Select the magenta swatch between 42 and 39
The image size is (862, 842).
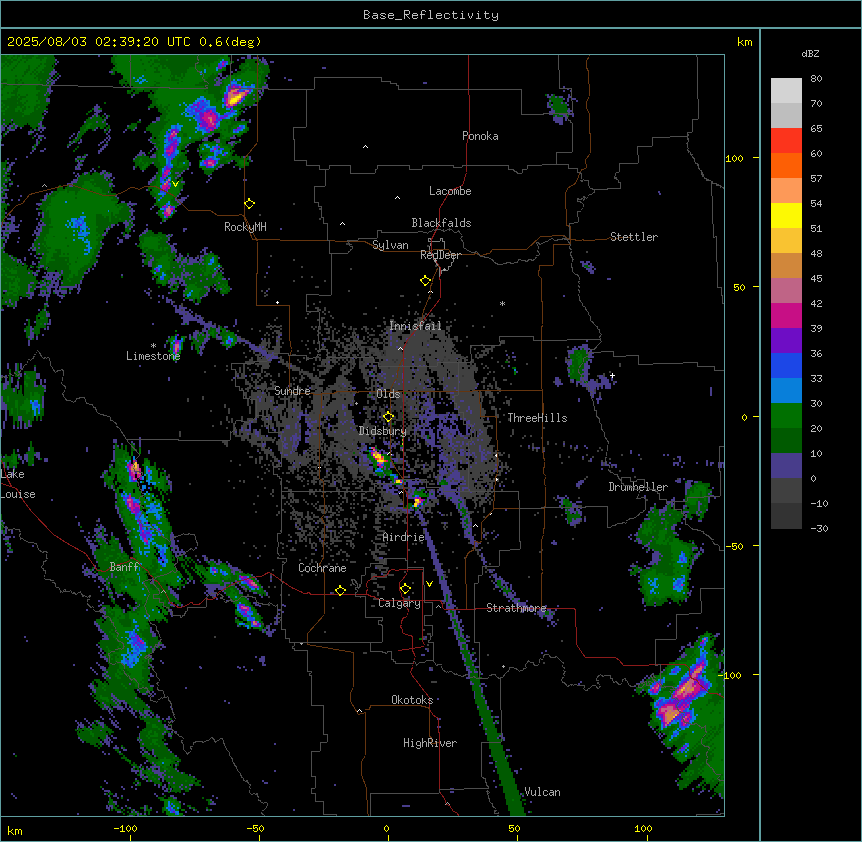(786, 315)
